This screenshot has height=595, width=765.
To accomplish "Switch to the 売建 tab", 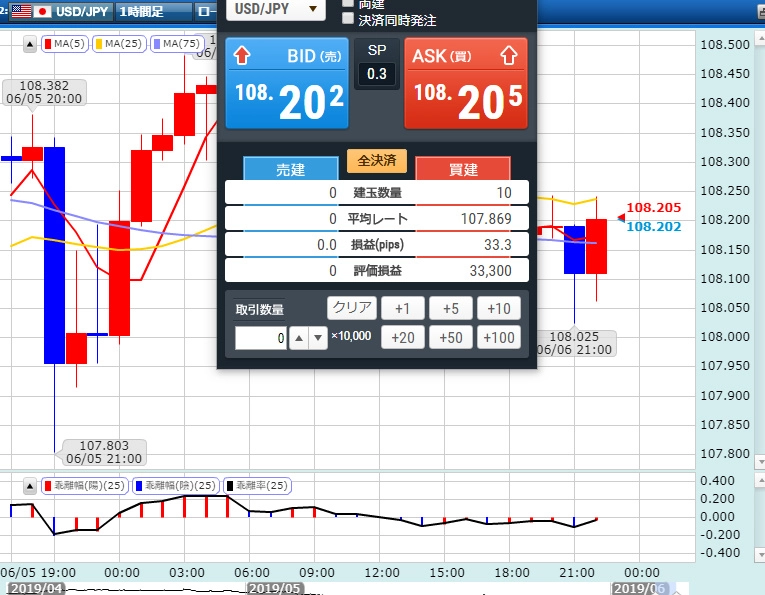I will coord(291,169).
